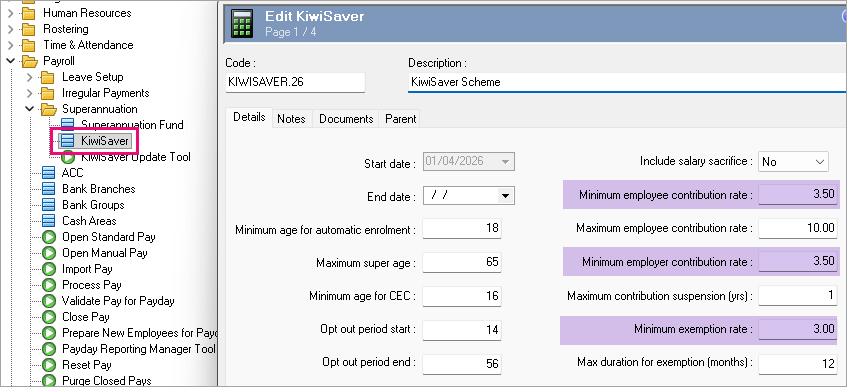Click Minimum employer contribution rate field
The height and width of the screenshot is (387, 847).
pos(798,262)
